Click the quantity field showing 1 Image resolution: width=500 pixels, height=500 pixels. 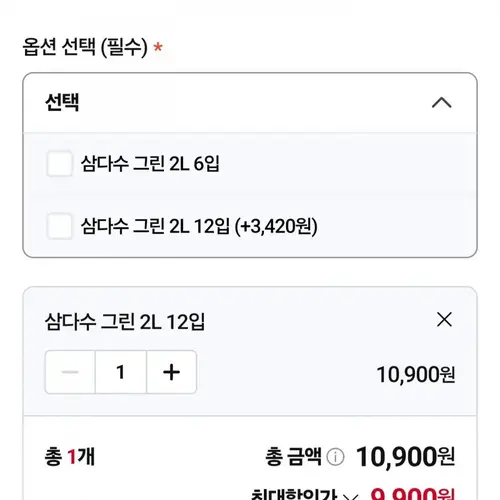[121, 372]
